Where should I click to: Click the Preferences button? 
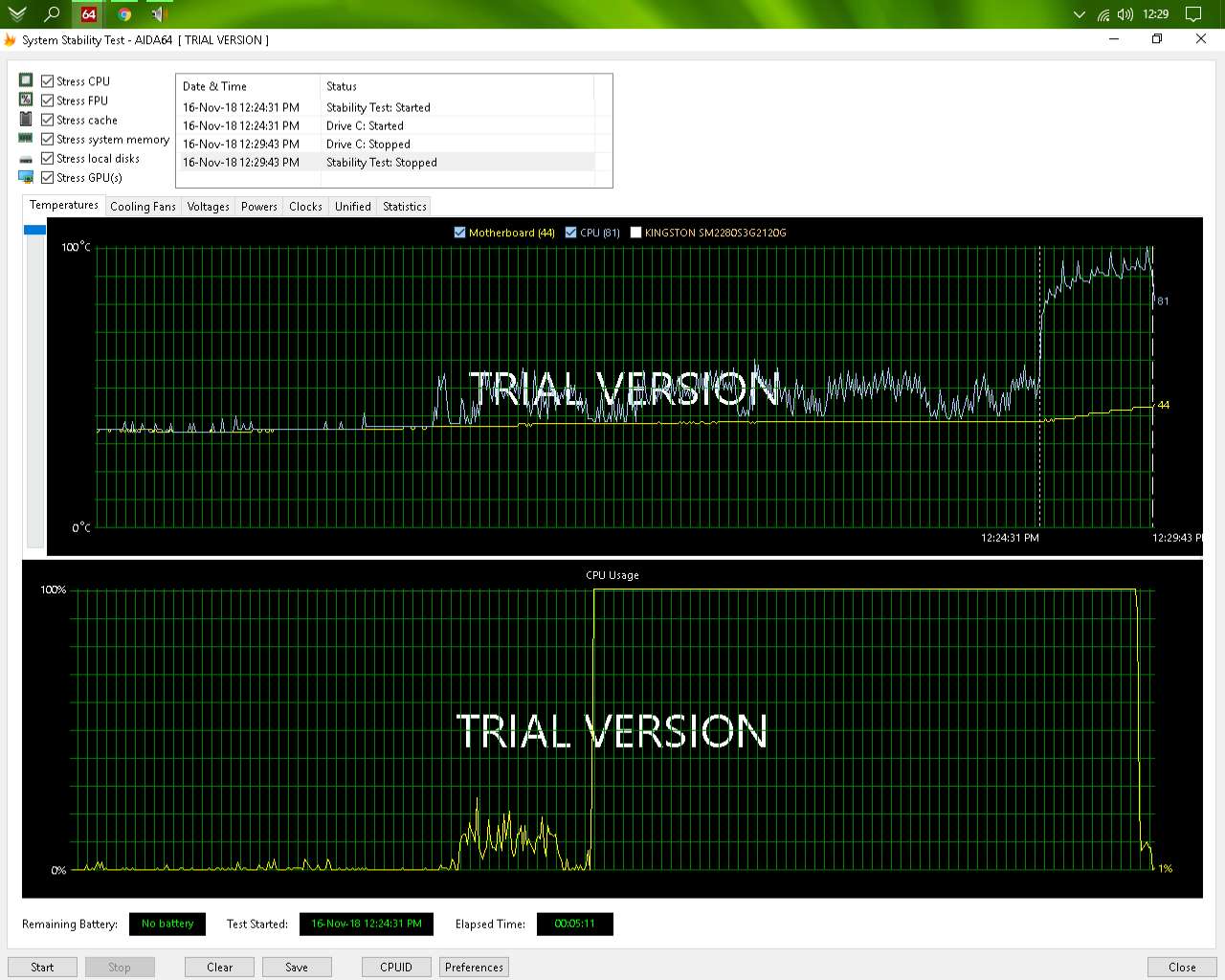pos(474,967)
